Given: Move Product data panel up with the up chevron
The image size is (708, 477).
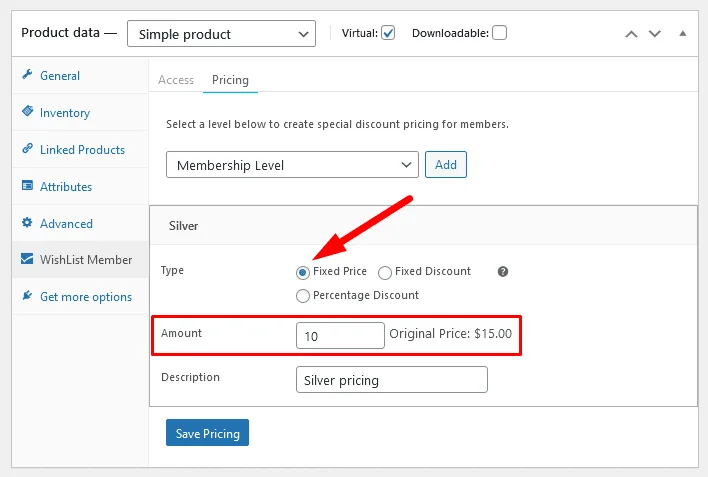Looking at the screenshot, I should [x=631, y=34].
